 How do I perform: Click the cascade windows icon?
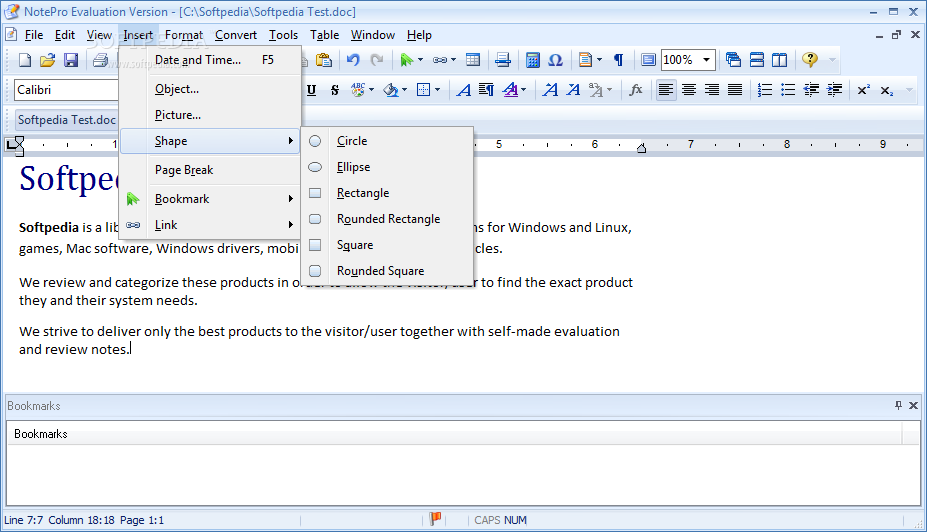click(733, 60)
